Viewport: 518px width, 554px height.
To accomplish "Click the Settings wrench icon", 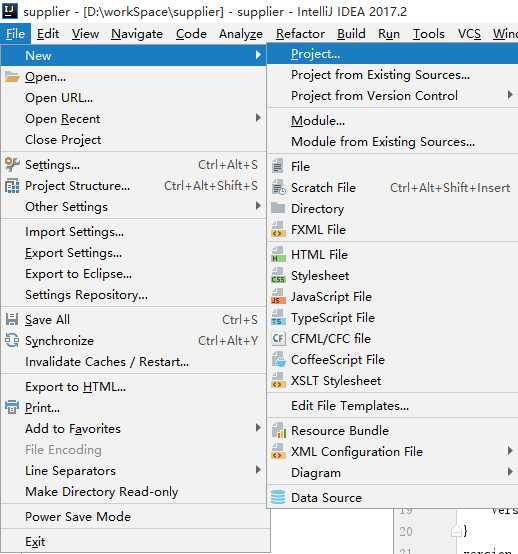I will pyautogui.click(x=12, y=164).
